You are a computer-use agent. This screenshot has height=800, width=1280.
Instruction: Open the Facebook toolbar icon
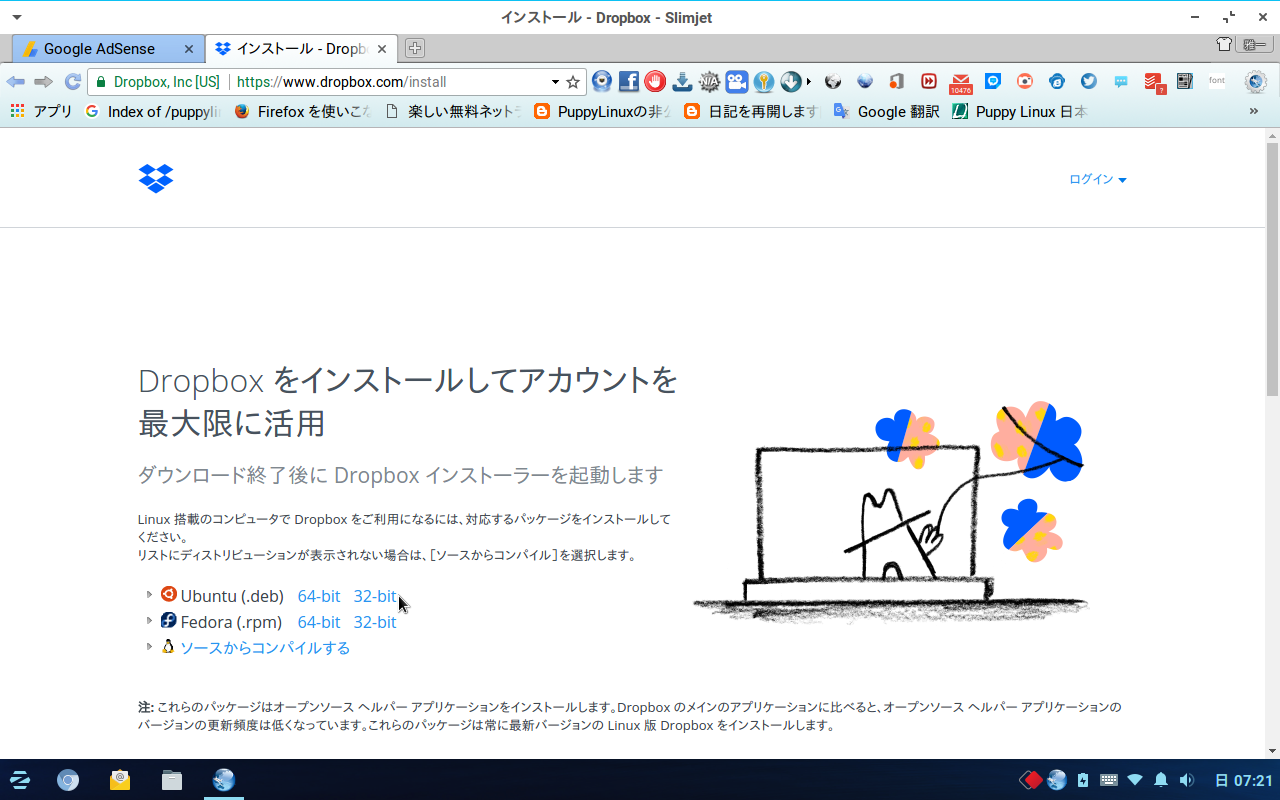click(629, 82)
